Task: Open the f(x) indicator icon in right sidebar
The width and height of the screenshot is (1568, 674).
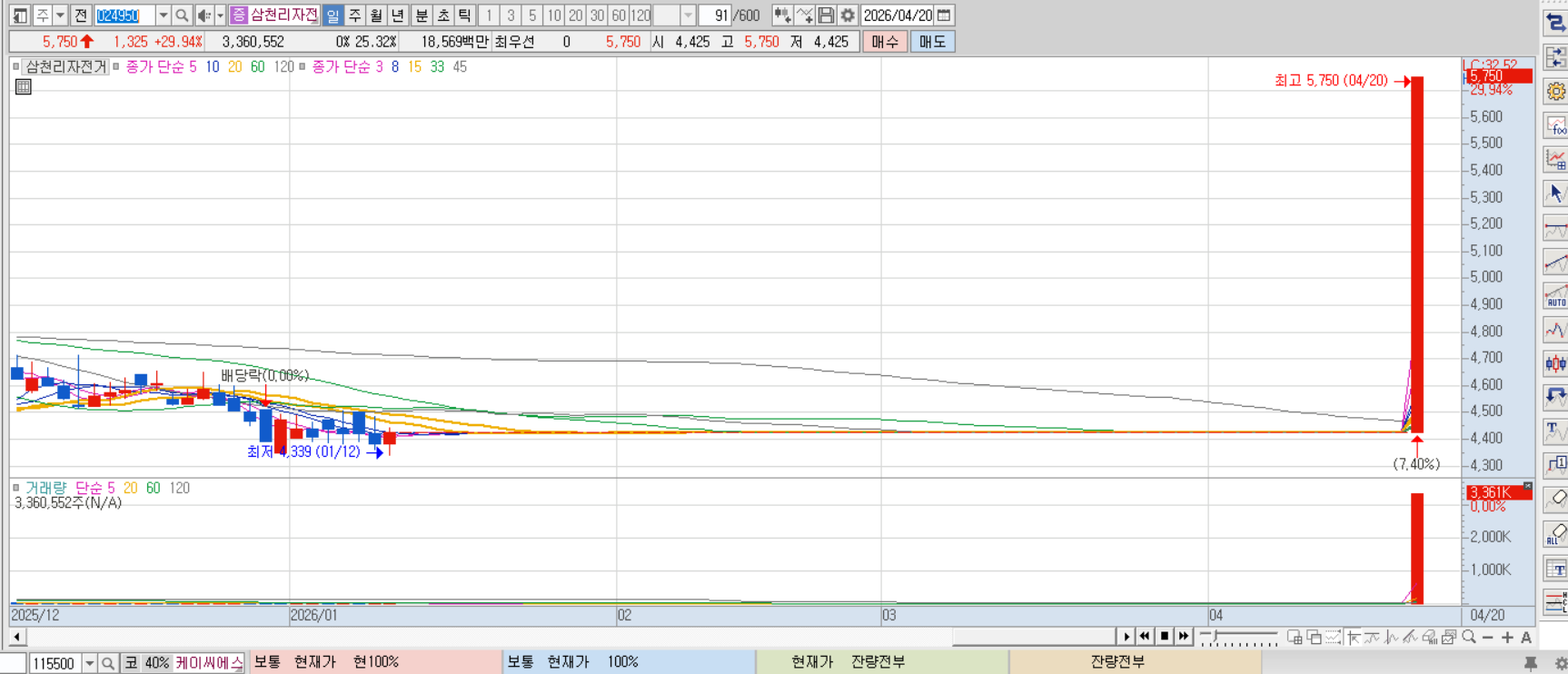Action: coord(1555,125)
